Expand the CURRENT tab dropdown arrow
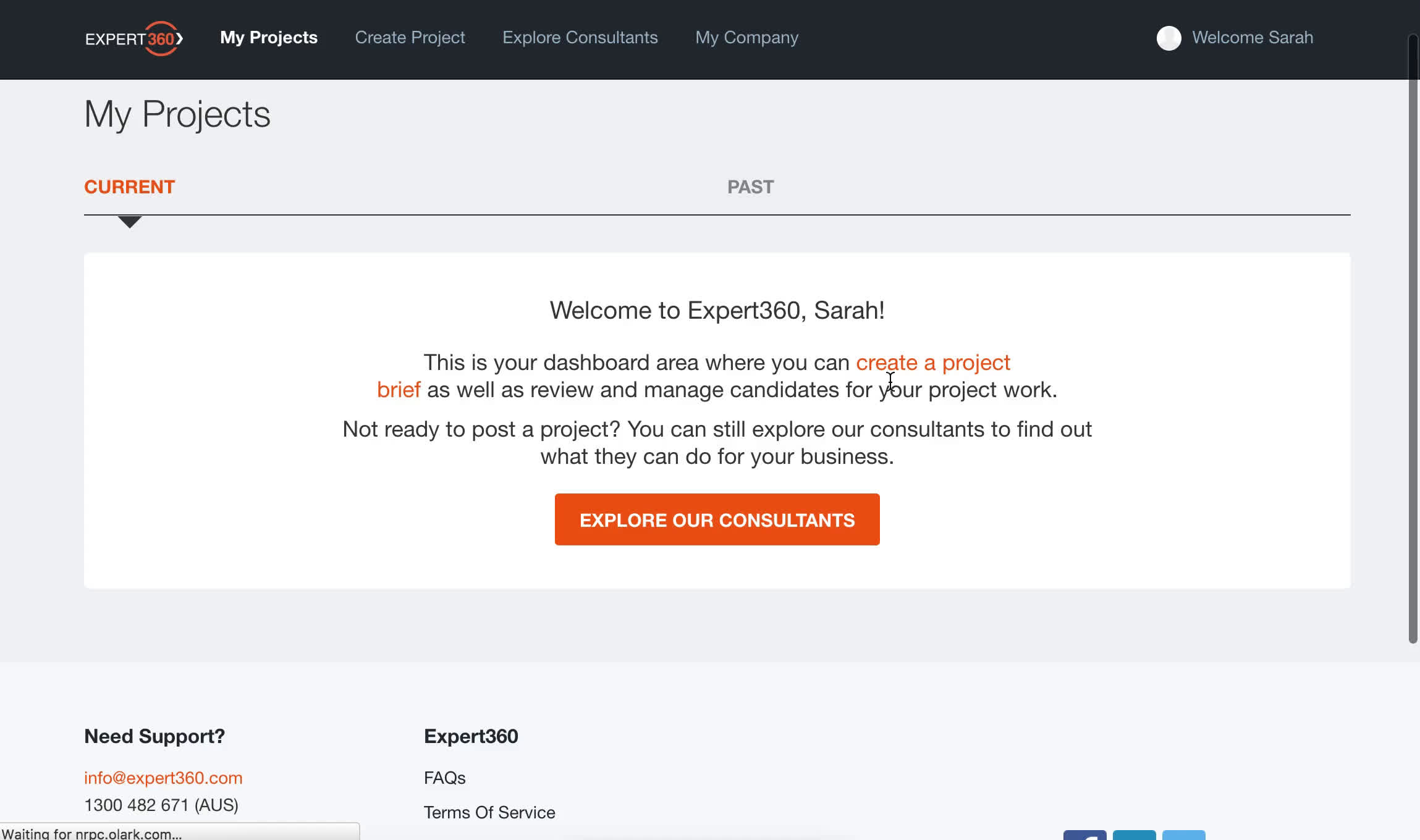 tap(129, 221)
